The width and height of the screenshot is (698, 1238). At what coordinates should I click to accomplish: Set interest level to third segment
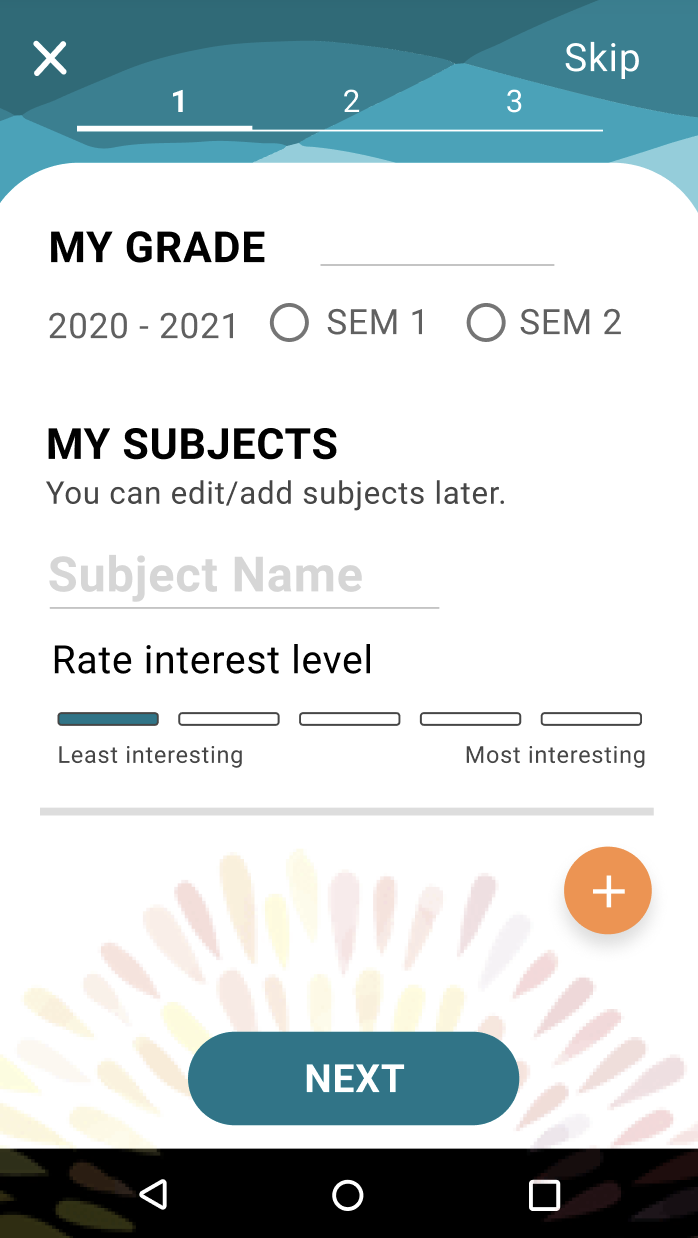[x=350, y=719]
